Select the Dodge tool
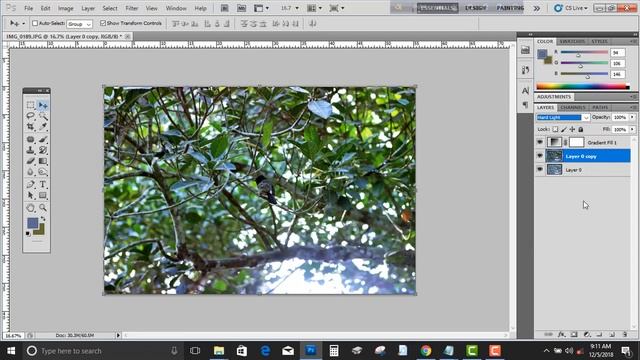 click(x=42, y=172)
